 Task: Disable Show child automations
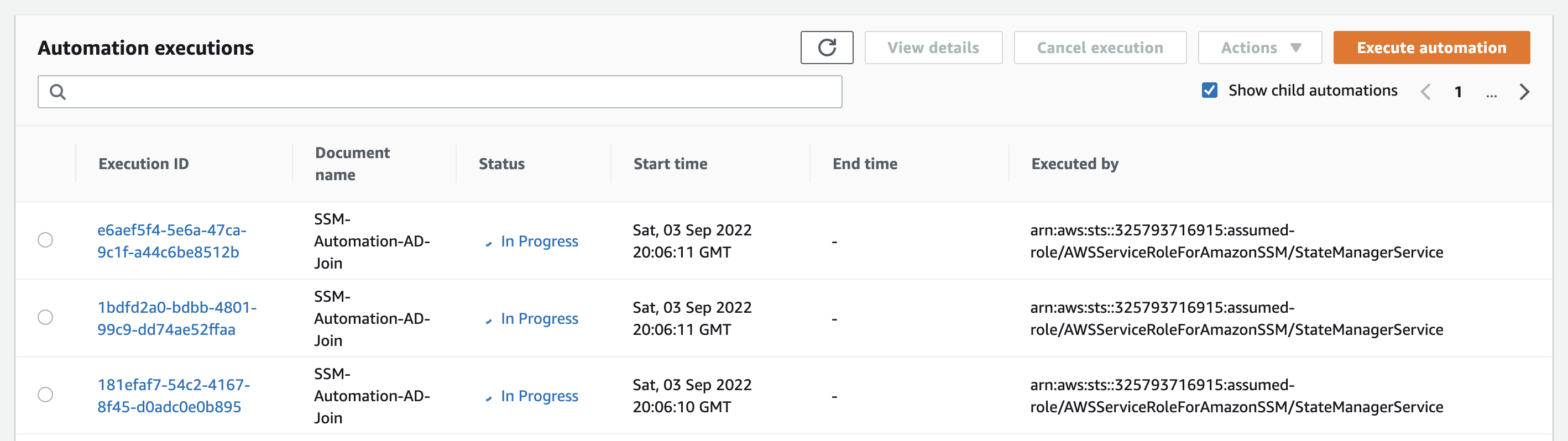tap(1210, 90)
